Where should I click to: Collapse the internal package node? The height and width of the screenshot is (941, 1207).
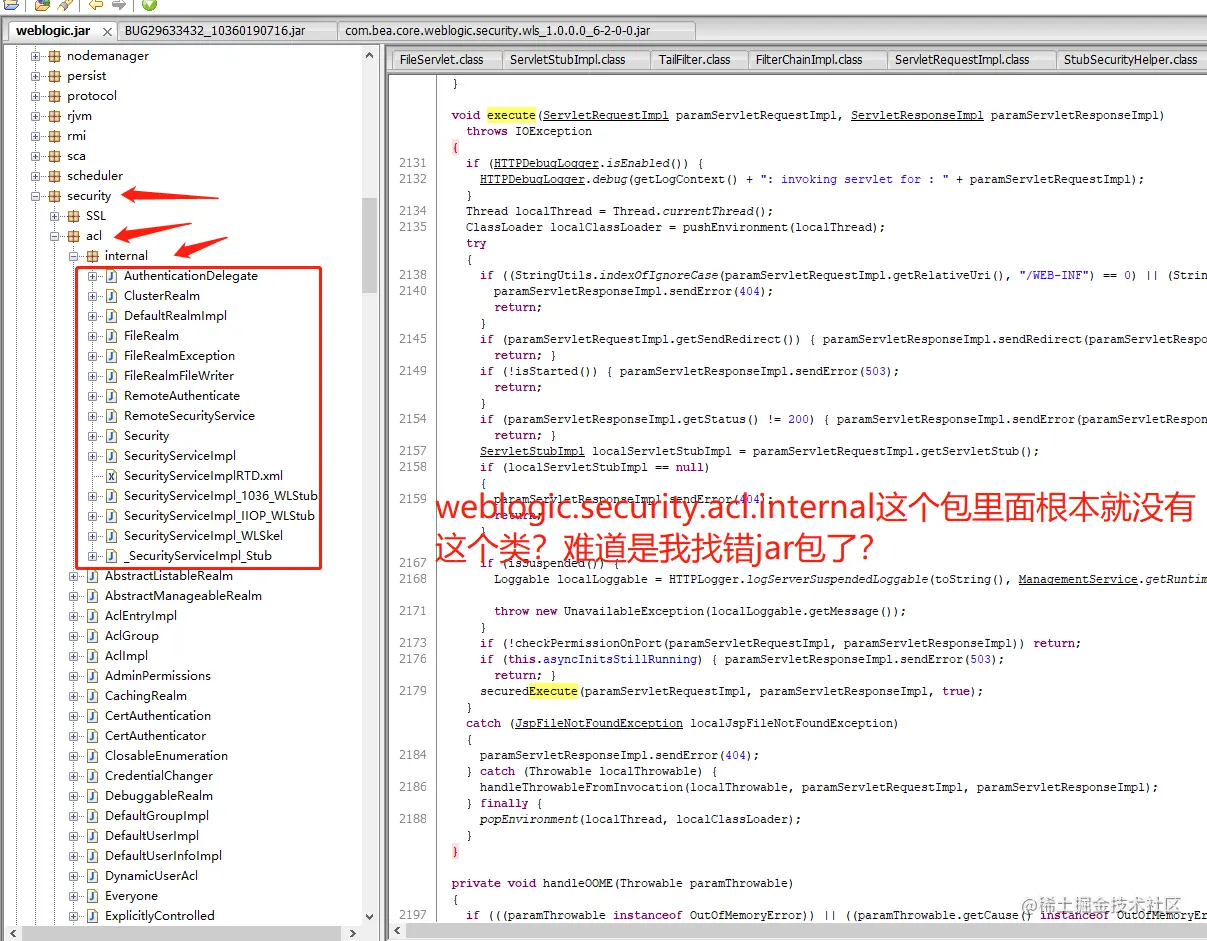click(x=74, y=256)
